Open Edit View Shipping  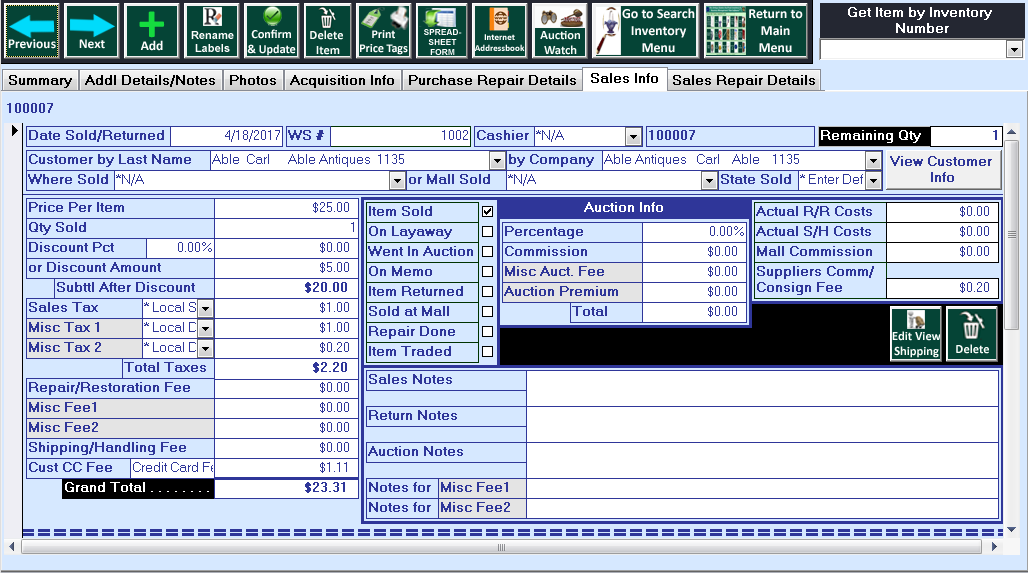pos(916,333)
